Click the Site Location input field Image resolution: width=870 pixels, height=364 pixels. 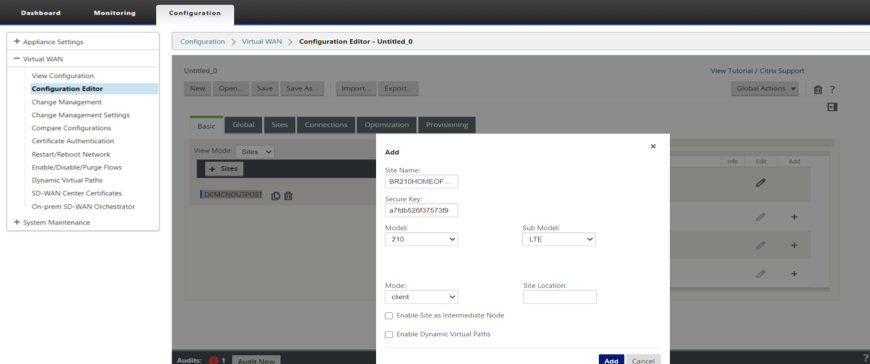(560, 297)
